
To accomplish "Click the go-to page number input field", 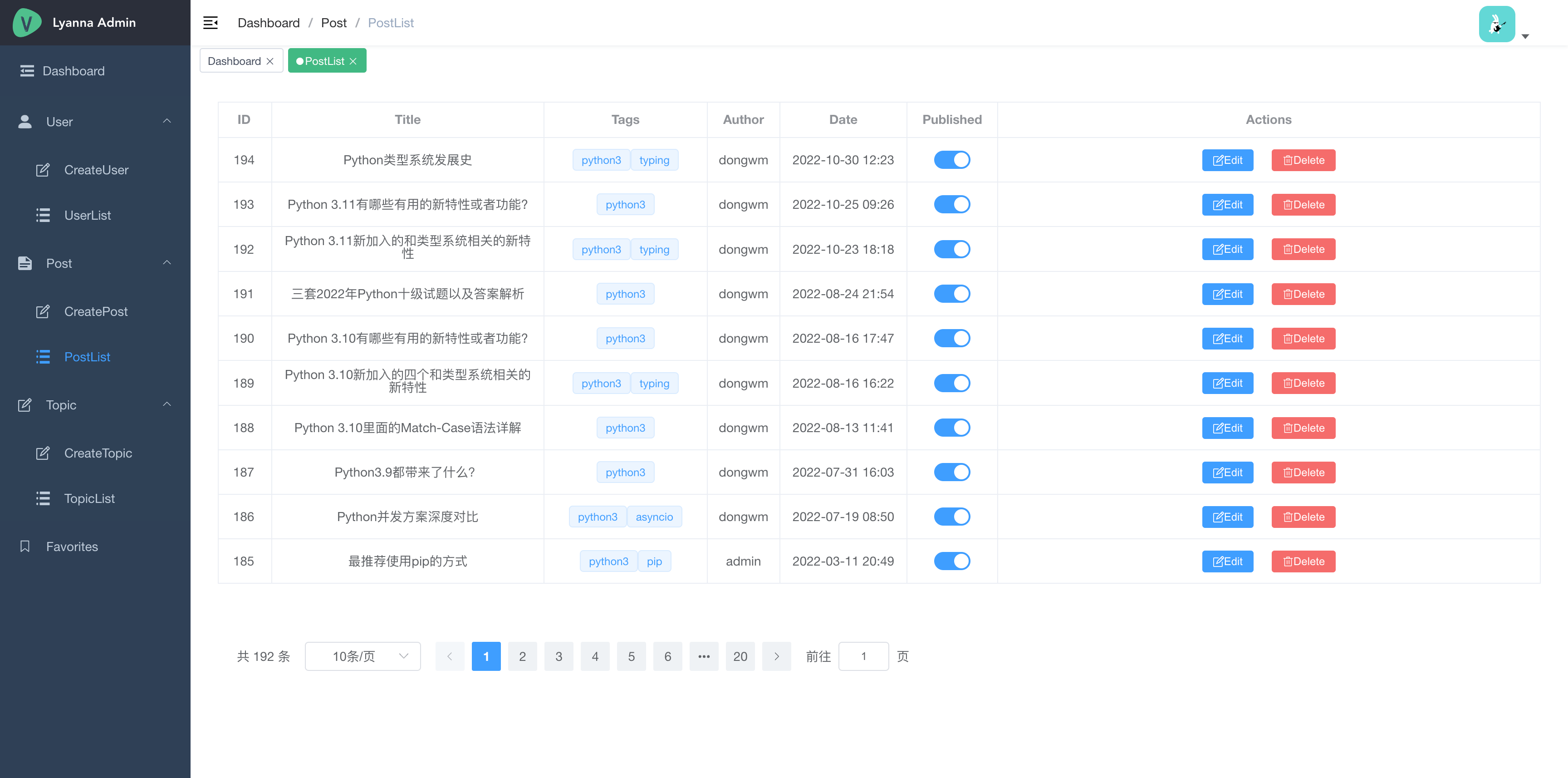I will pyautogui.click(x=862, y=656).
